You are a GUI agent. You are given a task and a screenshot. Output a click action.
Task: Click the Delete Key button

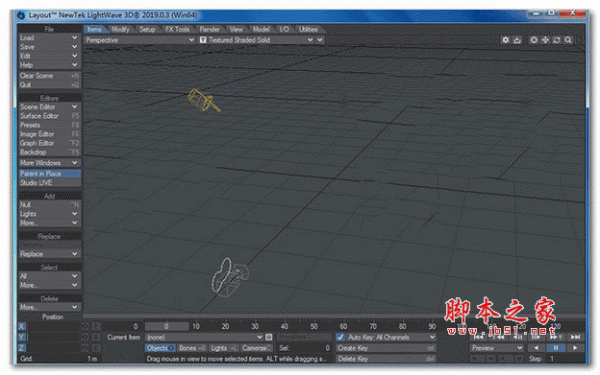pos(386,359)
